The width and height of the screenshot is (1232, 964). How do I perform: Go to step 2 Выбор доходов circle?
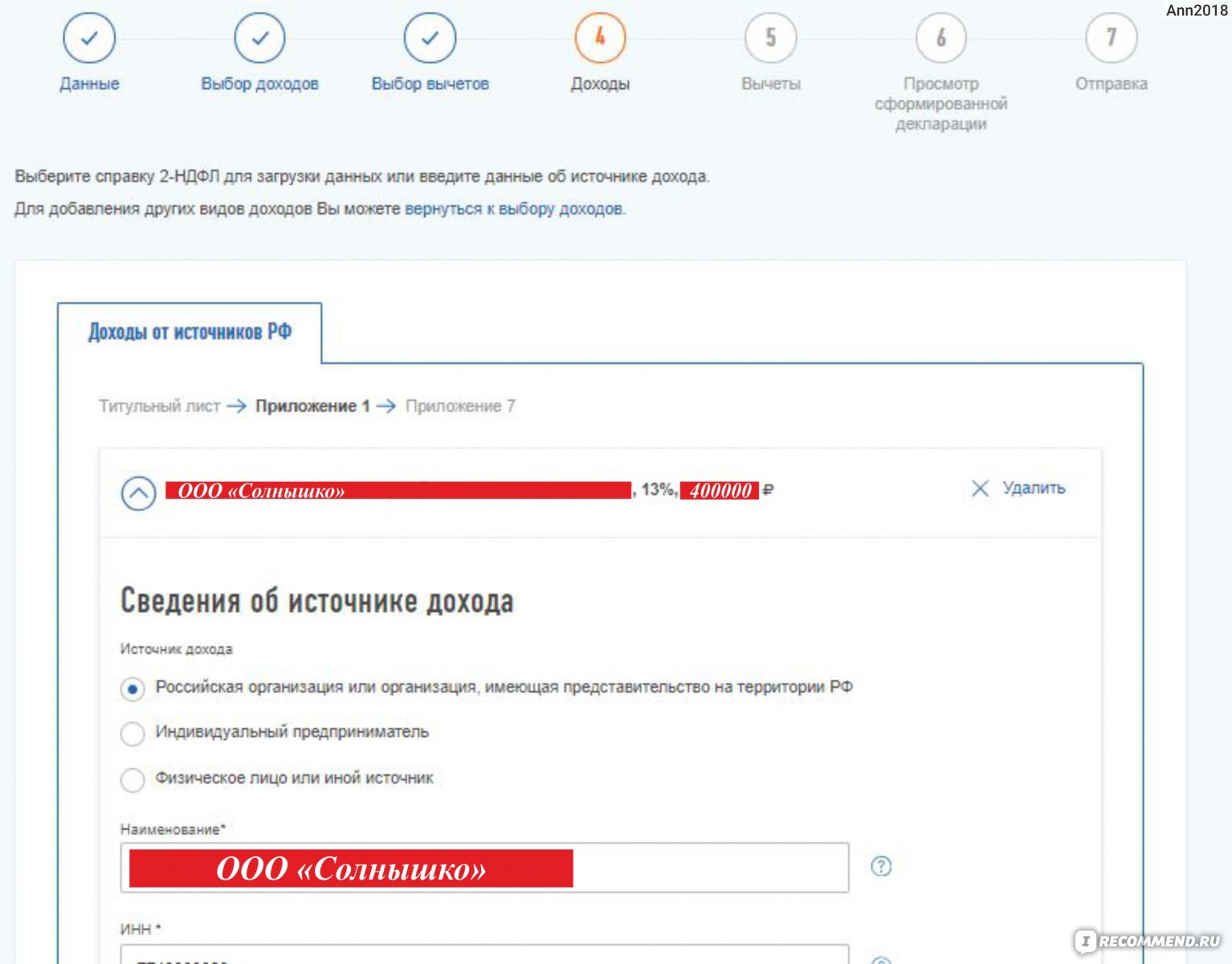259,37
